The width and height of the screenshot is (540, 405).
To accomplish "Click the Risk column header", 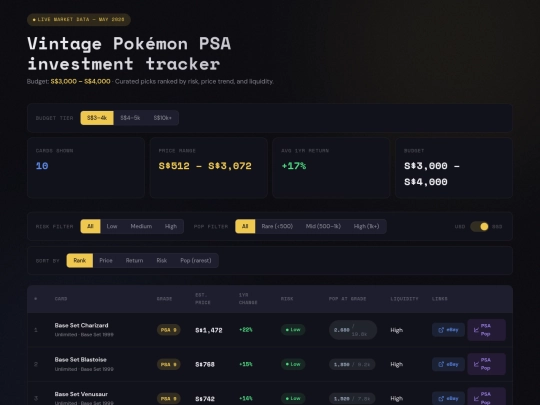I will pyautogui.click(x=287, y=299).
